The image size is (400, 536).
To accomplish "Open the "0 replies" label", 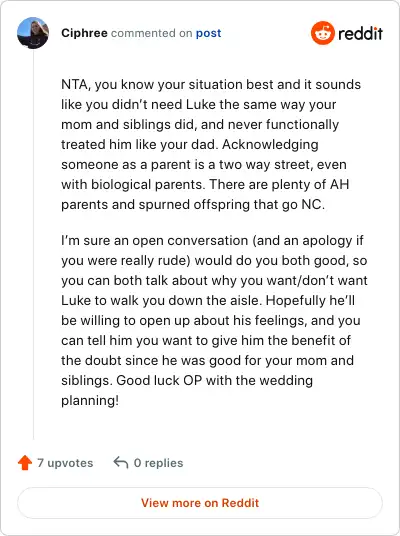I will click(x=159, y=463).
